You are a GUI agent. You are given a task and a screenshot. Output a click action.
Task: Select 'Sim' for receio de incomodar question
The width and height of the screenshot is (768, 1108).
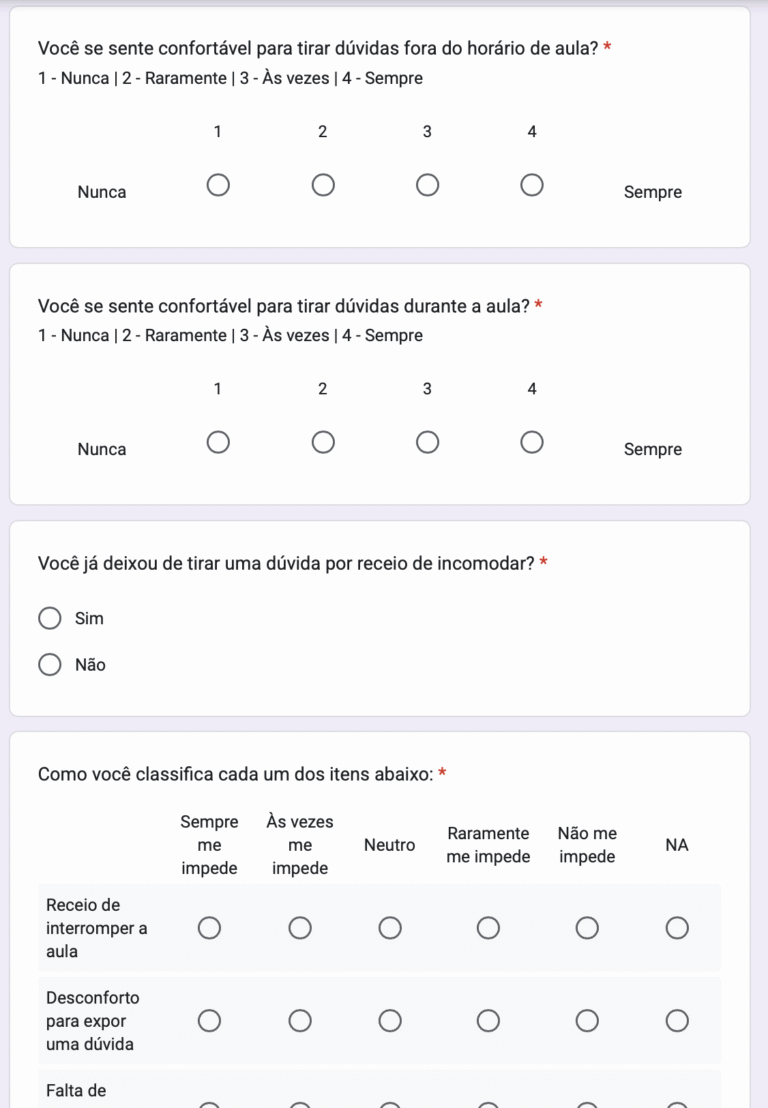click(50, 619)
